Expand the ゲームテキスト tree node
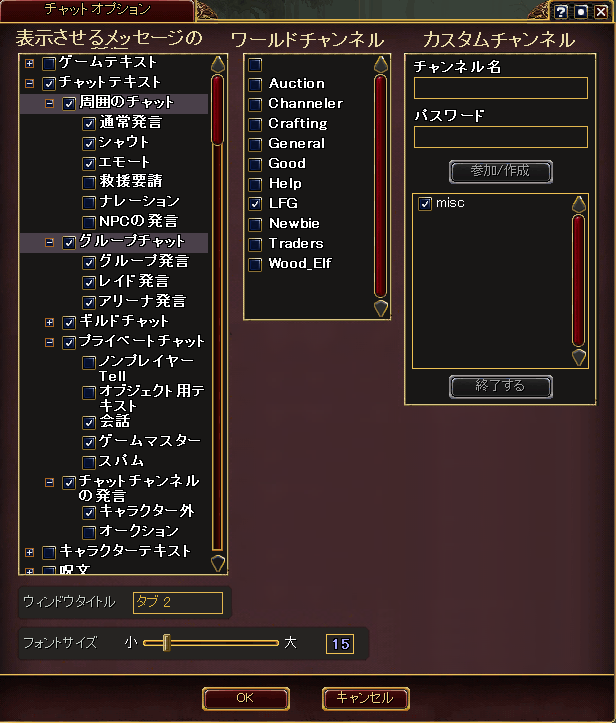616x723 pixels. [30, 63]
